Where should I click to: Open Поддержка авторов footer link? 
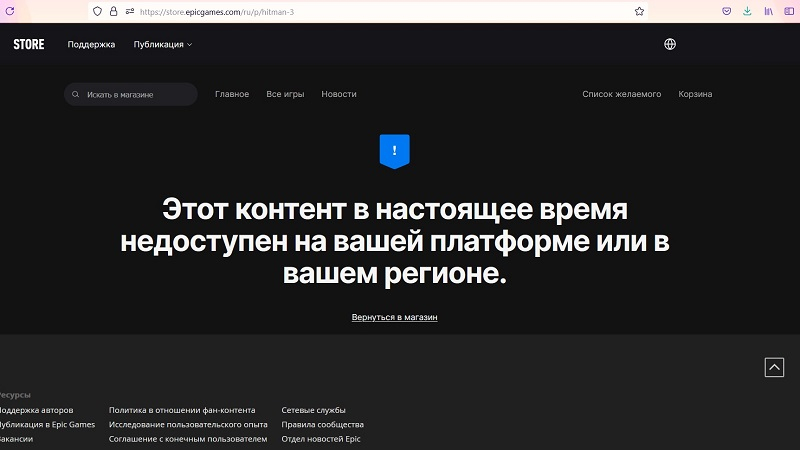(36, 410)
